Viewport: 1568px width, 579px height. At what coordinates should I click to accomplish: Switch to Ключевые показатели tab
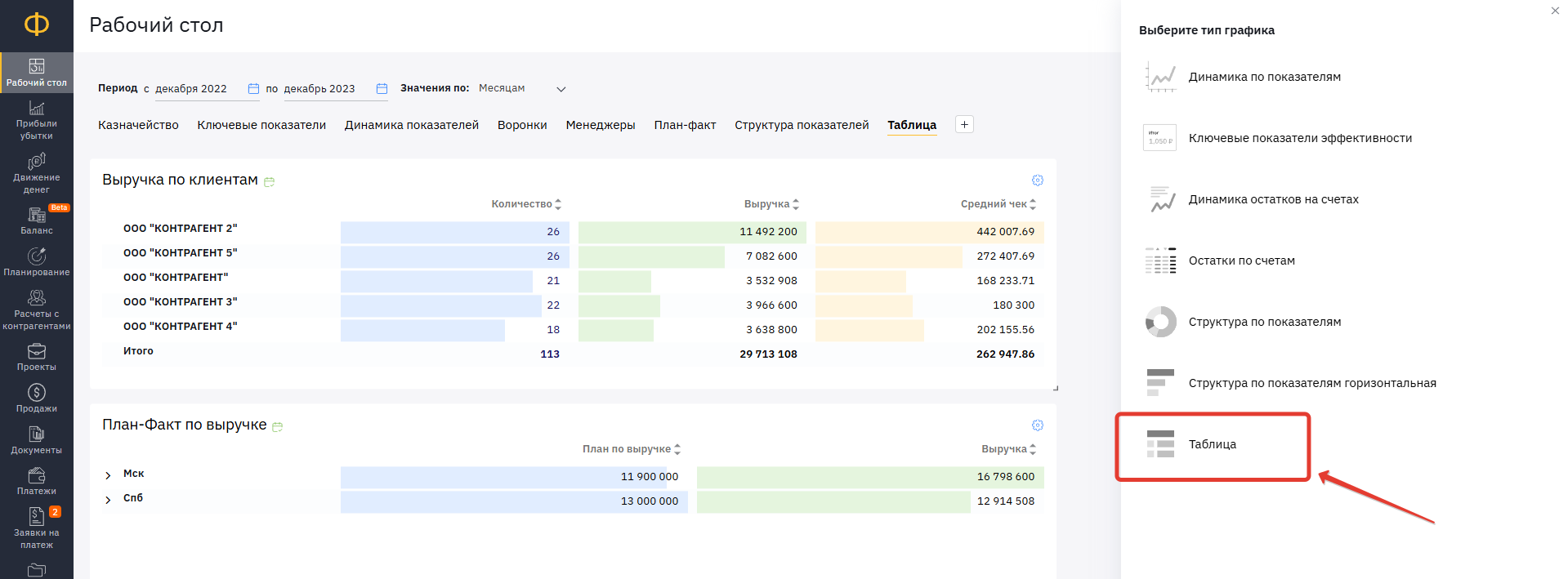click(261, 125)
